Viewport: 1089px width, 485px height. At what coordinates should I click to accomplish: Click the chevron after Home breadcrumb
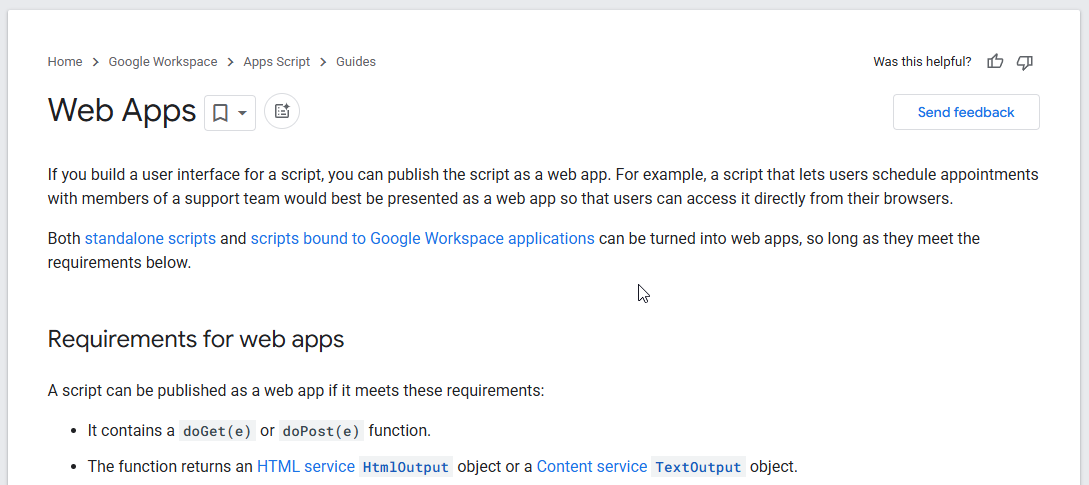95,63
